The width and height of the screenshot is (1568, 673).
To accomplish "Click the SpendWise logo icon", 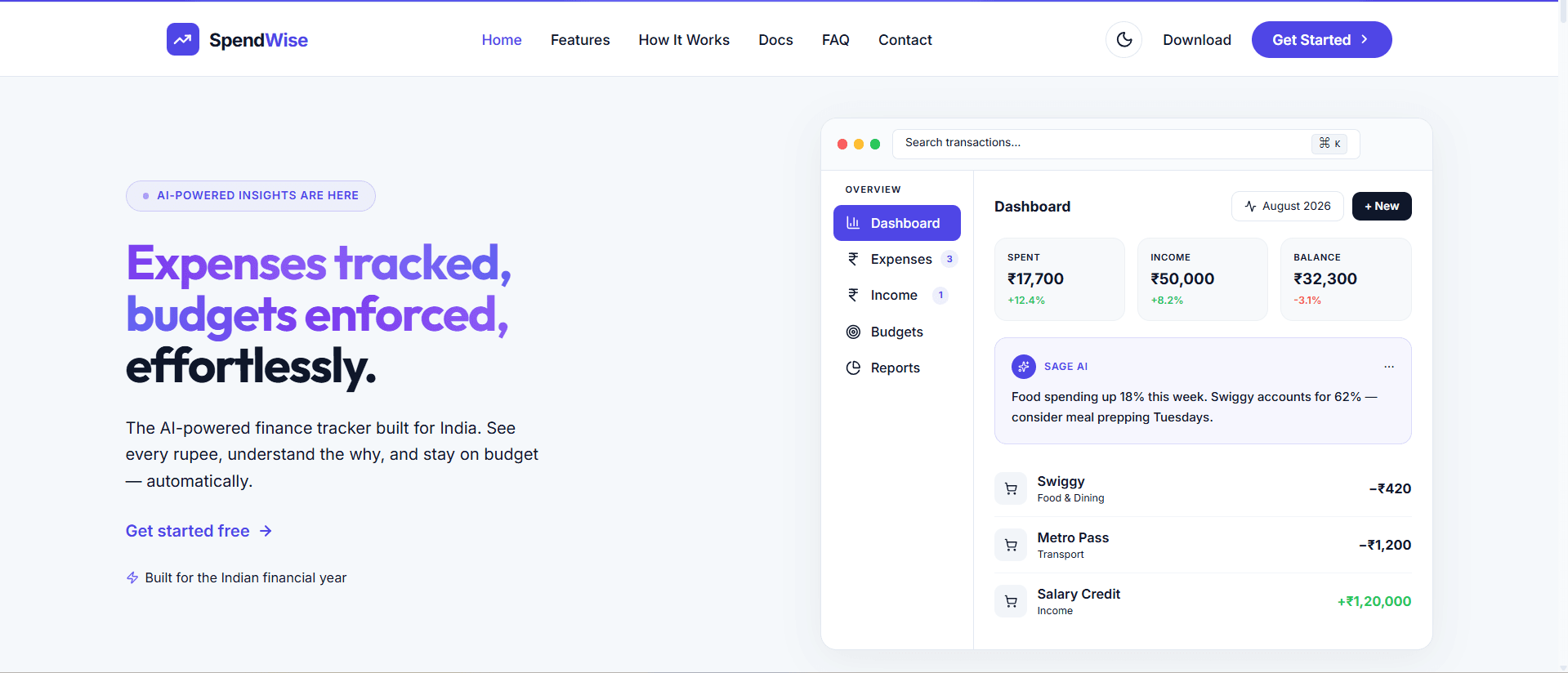I will (183, 39).
